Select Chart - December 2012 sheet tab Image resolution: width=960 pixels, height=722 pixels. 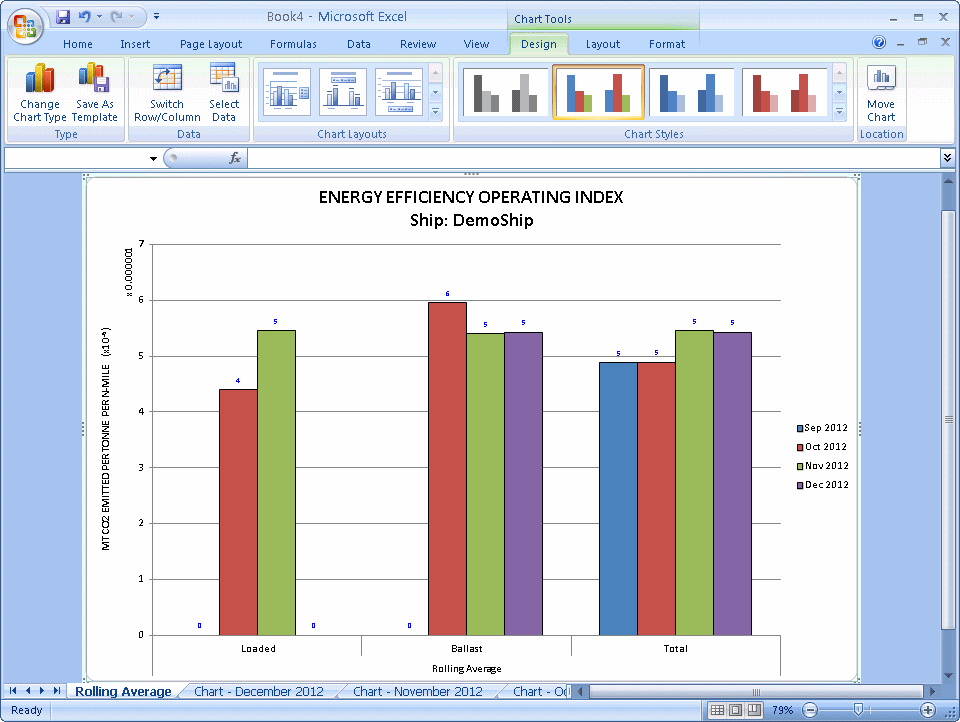(258, 691)
